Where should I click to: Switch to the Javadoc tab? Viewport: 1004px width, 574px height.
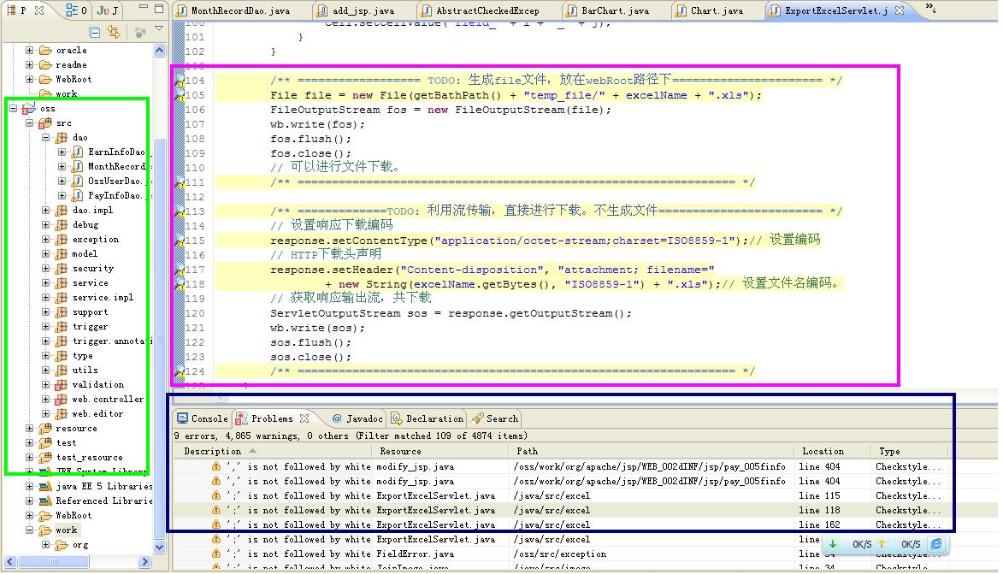point(357,418)
